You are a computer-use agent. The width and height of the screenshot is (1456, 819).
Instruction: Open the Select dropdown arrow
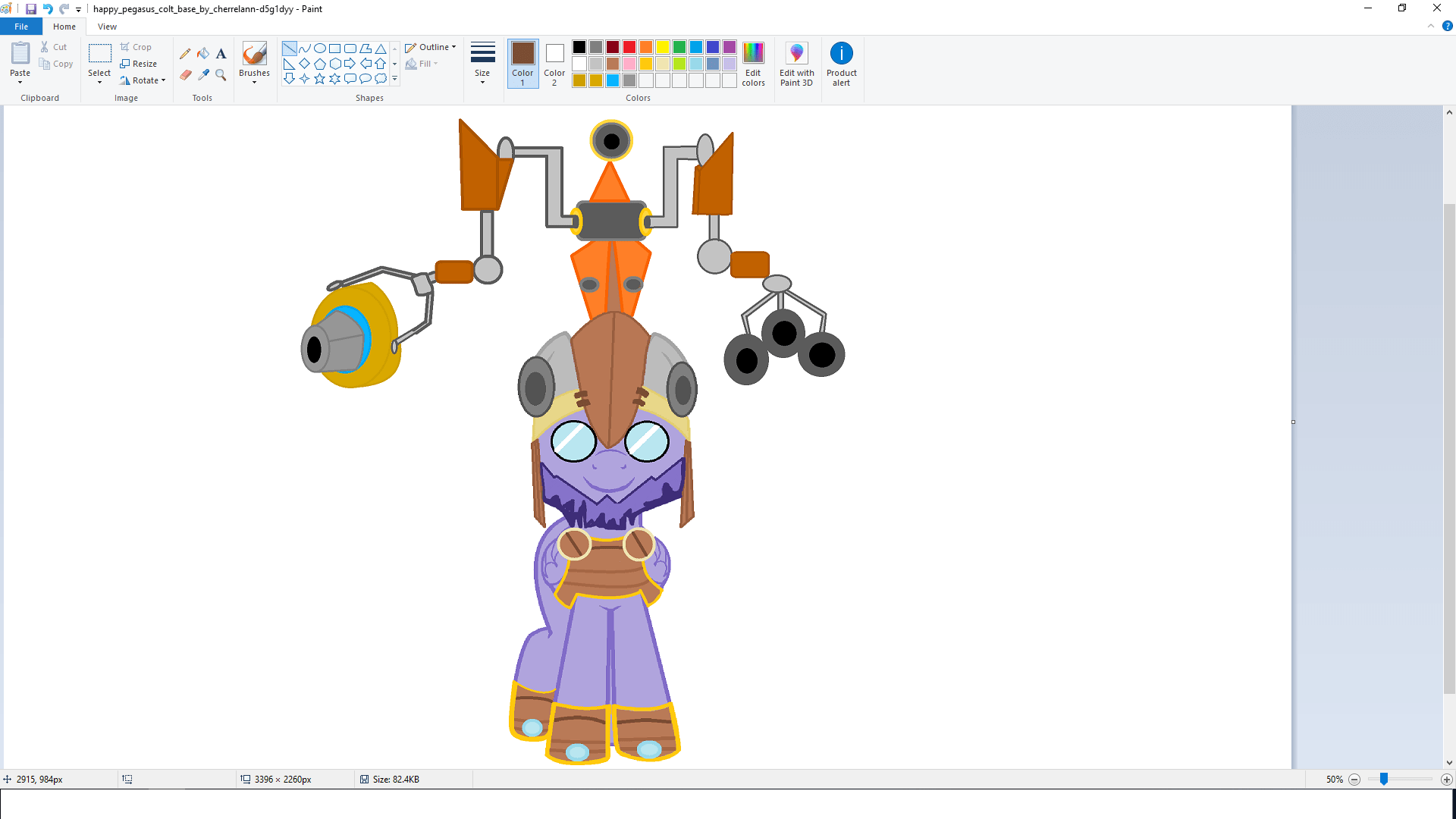pos(99,82)
